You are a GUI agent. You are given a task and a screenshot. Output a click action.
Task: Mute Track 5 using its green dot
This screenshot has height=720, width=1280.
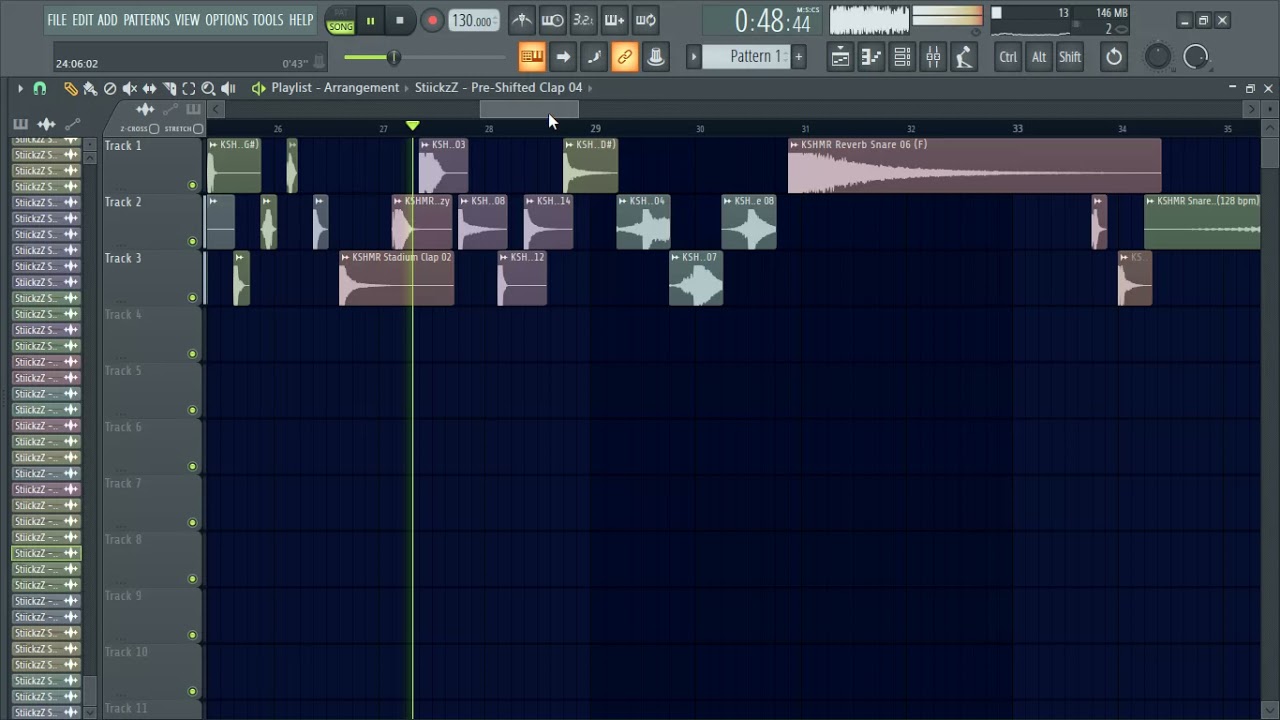pos(192,410)
